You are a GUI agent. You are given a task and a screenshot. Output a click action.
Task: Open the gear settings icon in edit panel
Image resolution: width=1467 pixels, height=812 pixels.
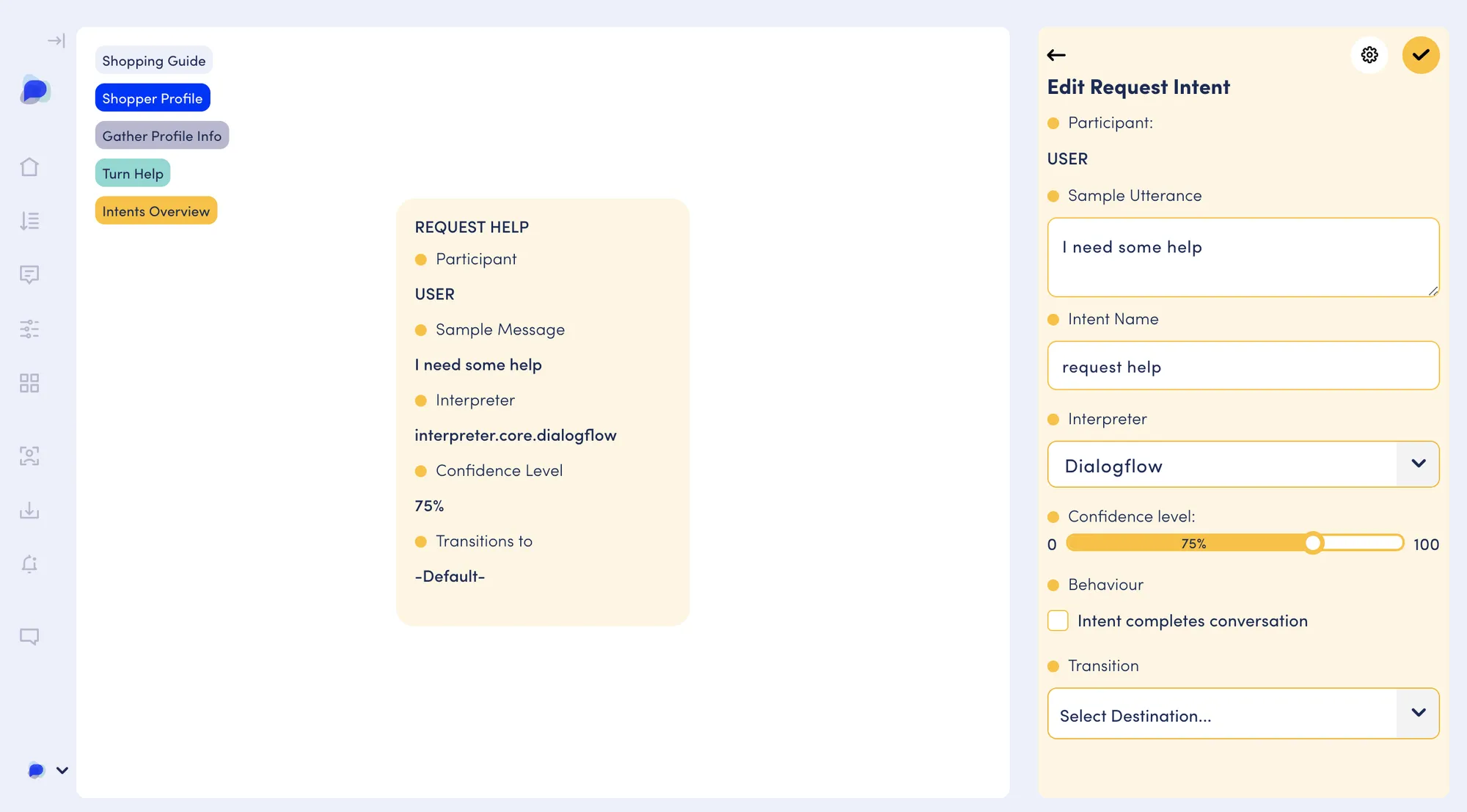click(x=1369, y=55)
